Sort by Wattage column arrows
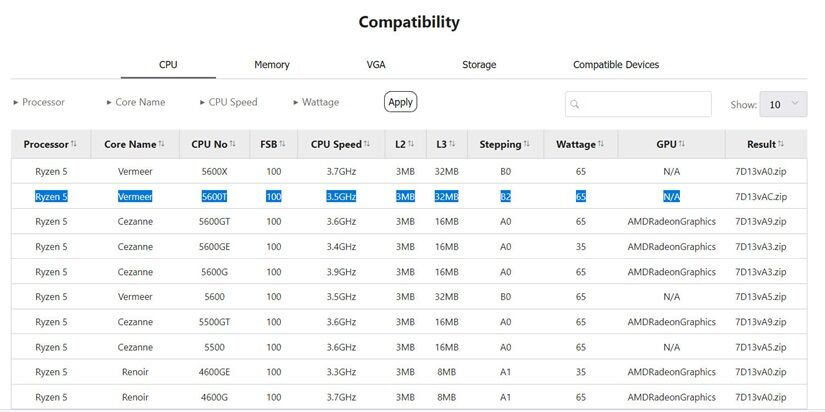 tap(601, 144)
